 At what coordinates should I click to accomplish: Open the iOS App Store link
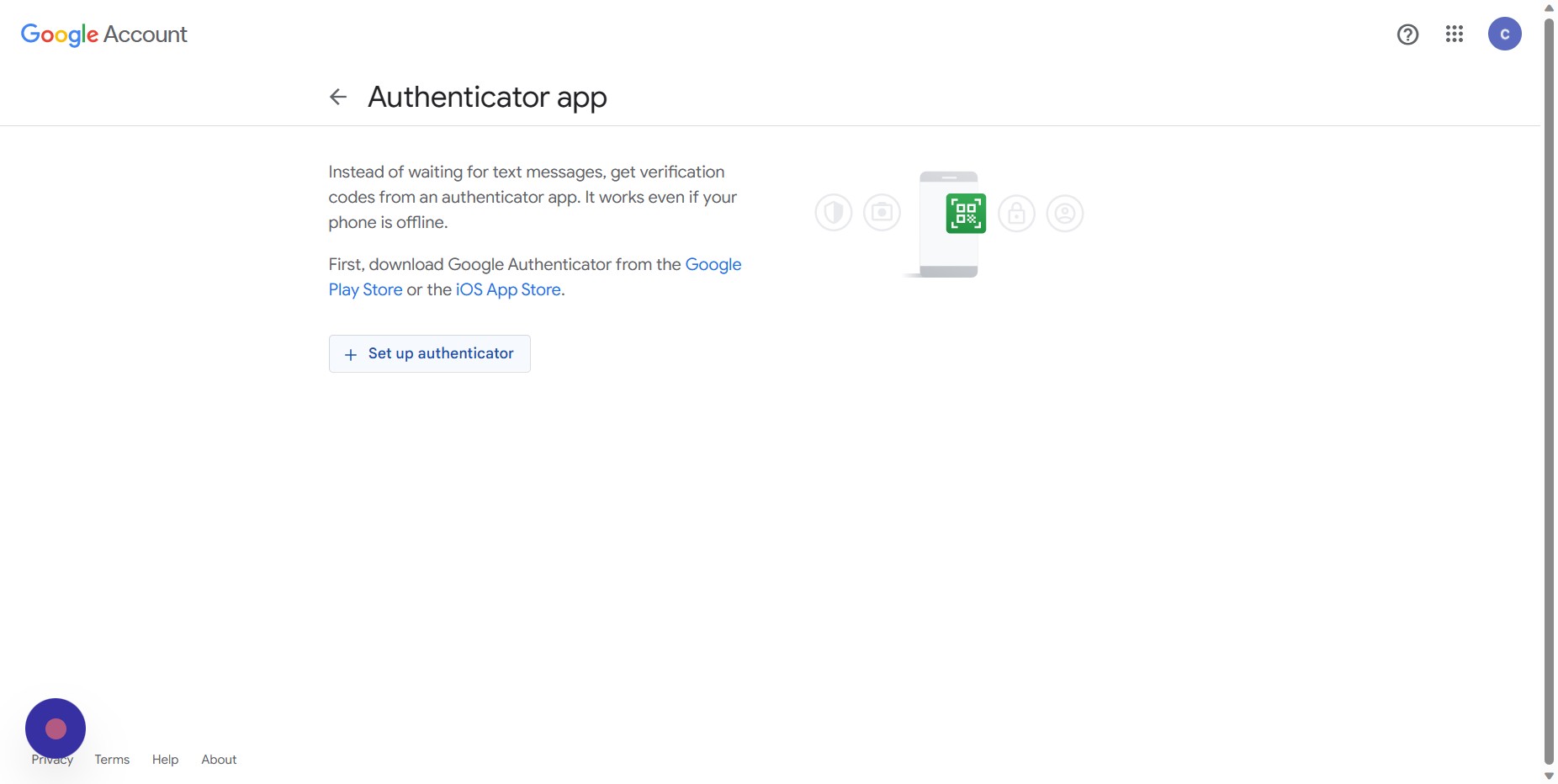[508, 290]
